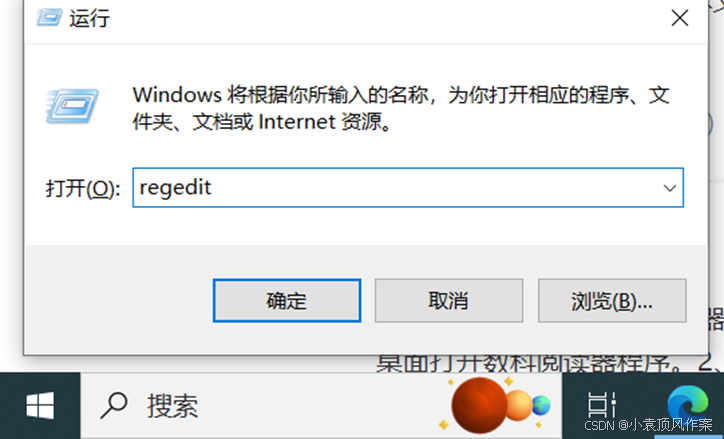Launch Microsoft Edge from the taskbar
Screen dimensions: 724x439
(688, 403)
